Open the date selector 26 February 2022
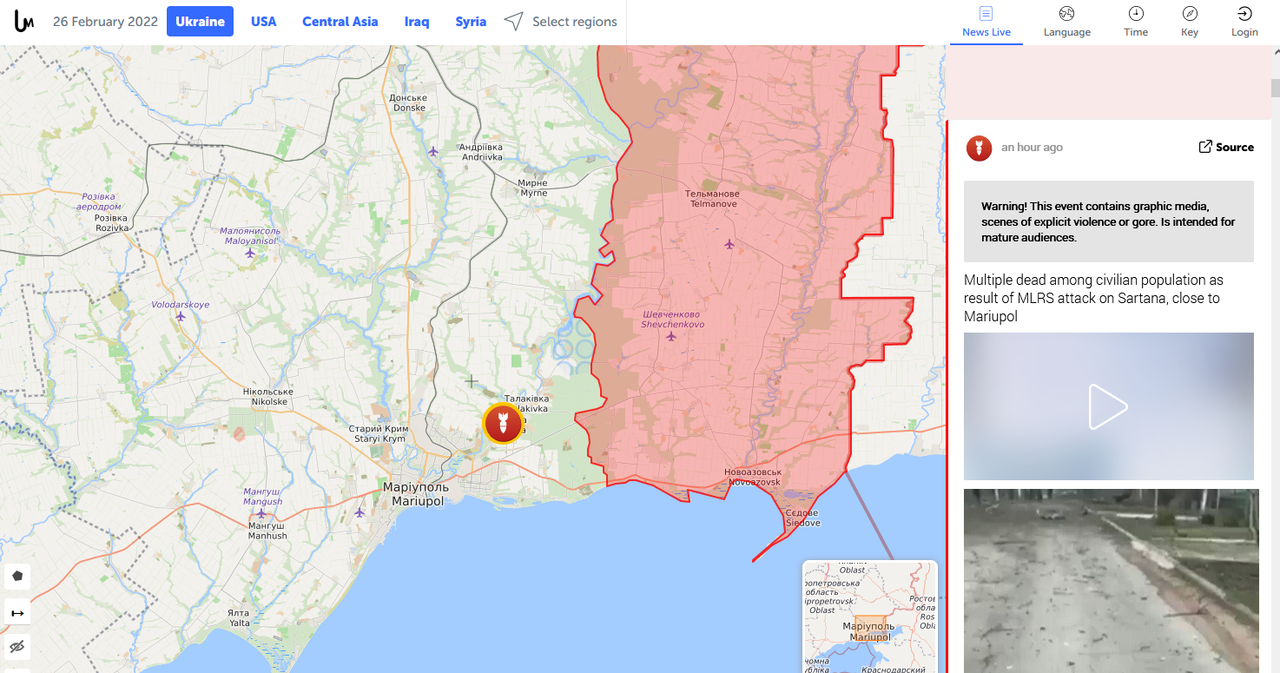The image size is (1280, 673). [105, 22]
